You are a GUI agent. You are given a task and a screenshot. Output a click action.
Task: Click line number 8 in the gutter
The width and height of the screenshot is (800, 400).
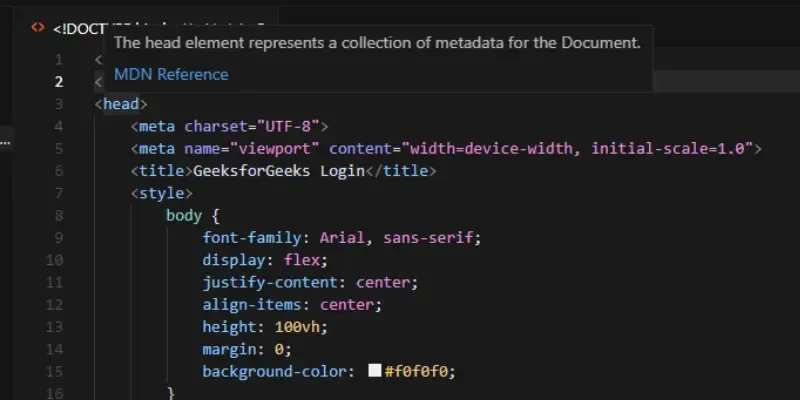[59, 215]
